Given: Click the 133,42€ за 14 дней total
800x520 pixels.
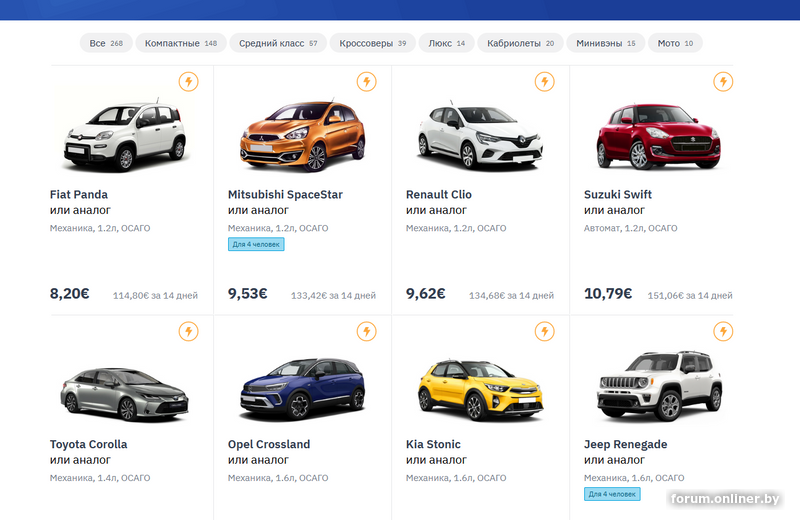Looking at the screenshot, I should pos(333,295).
